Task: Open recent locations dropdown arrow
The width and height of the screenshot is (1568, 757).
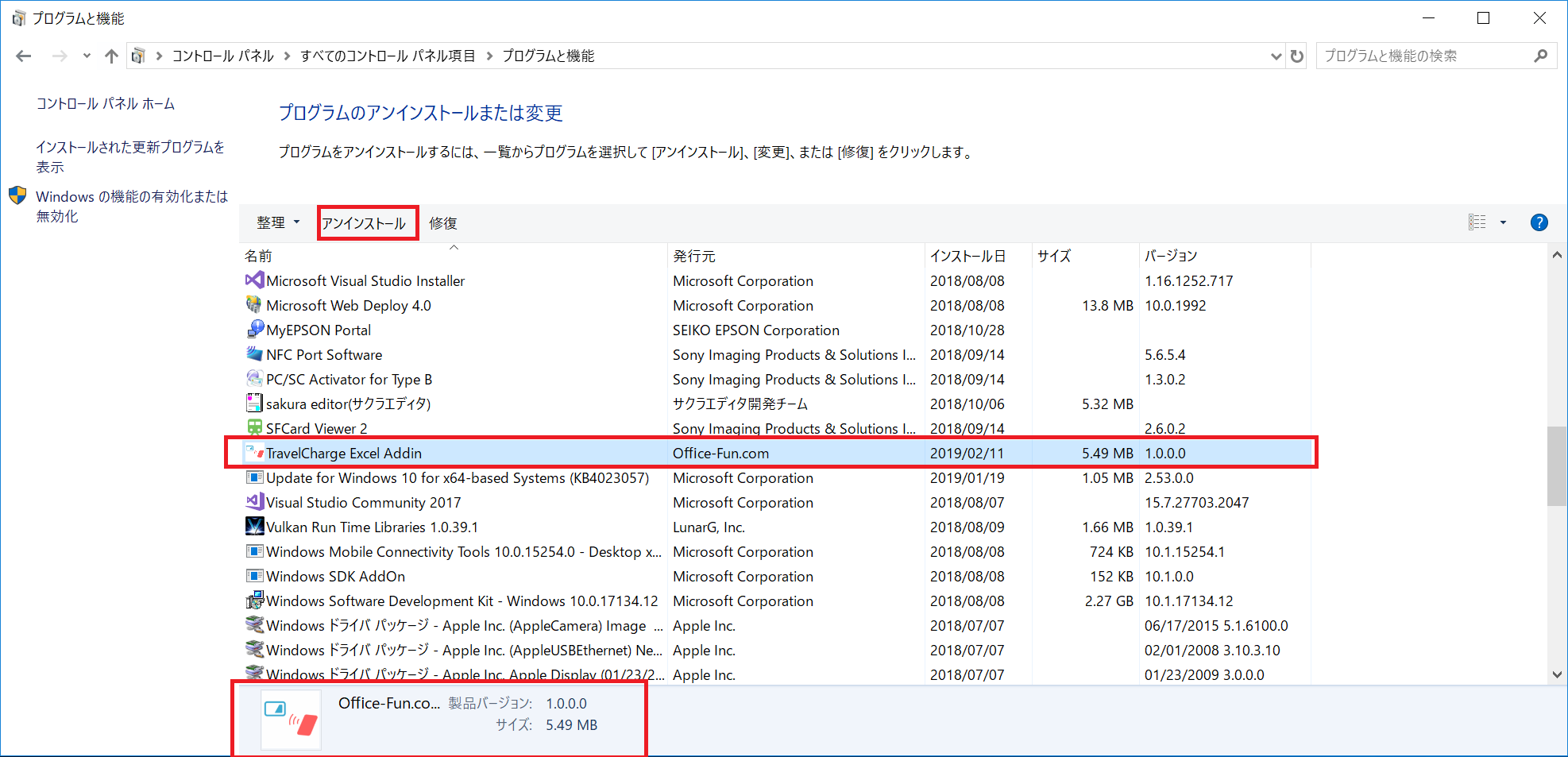Action: pyautogui.click(x=87, y=56)
